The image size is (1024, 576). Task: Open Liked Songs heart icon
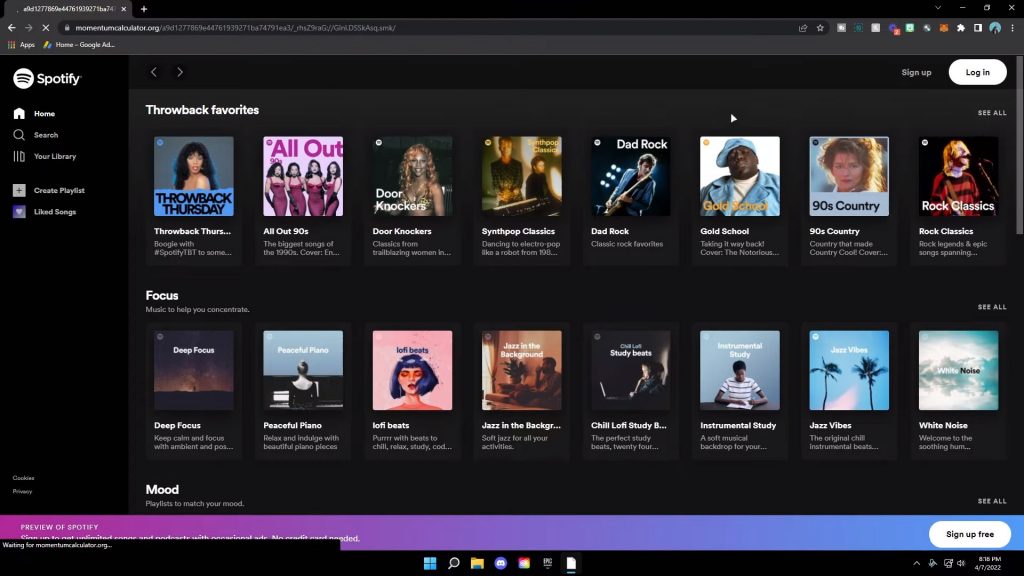click(19, 212)
